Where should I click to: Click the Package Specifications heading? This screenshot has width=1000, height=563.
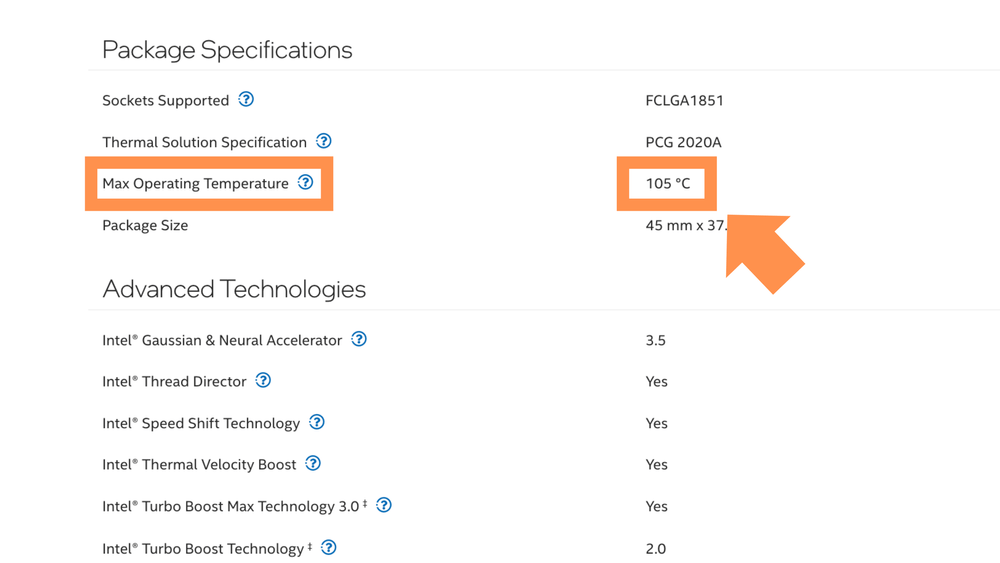[x=227, y=50]
